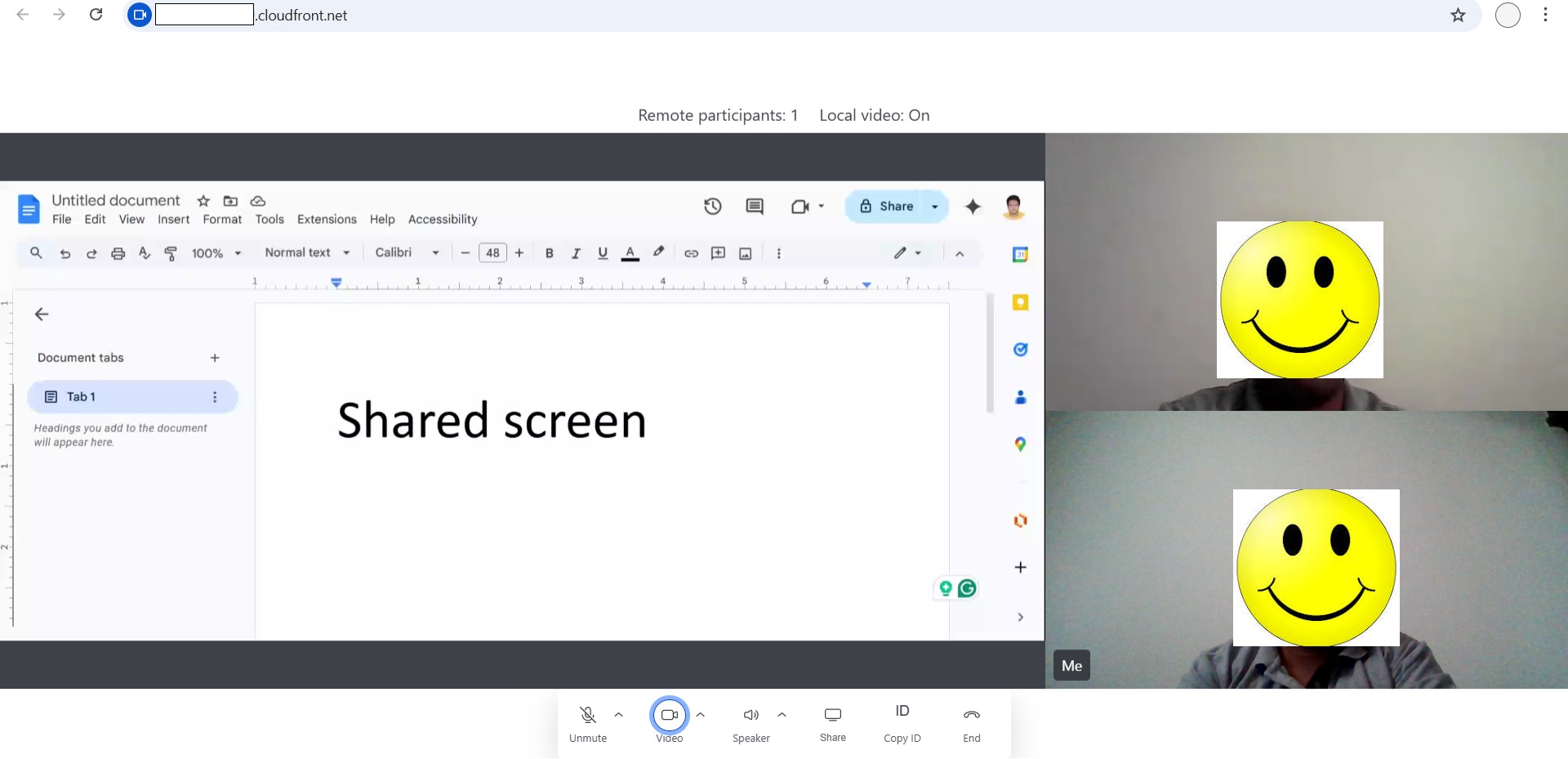
Task: Open Google Tasks in the side panel
Action: (1020, 349)
